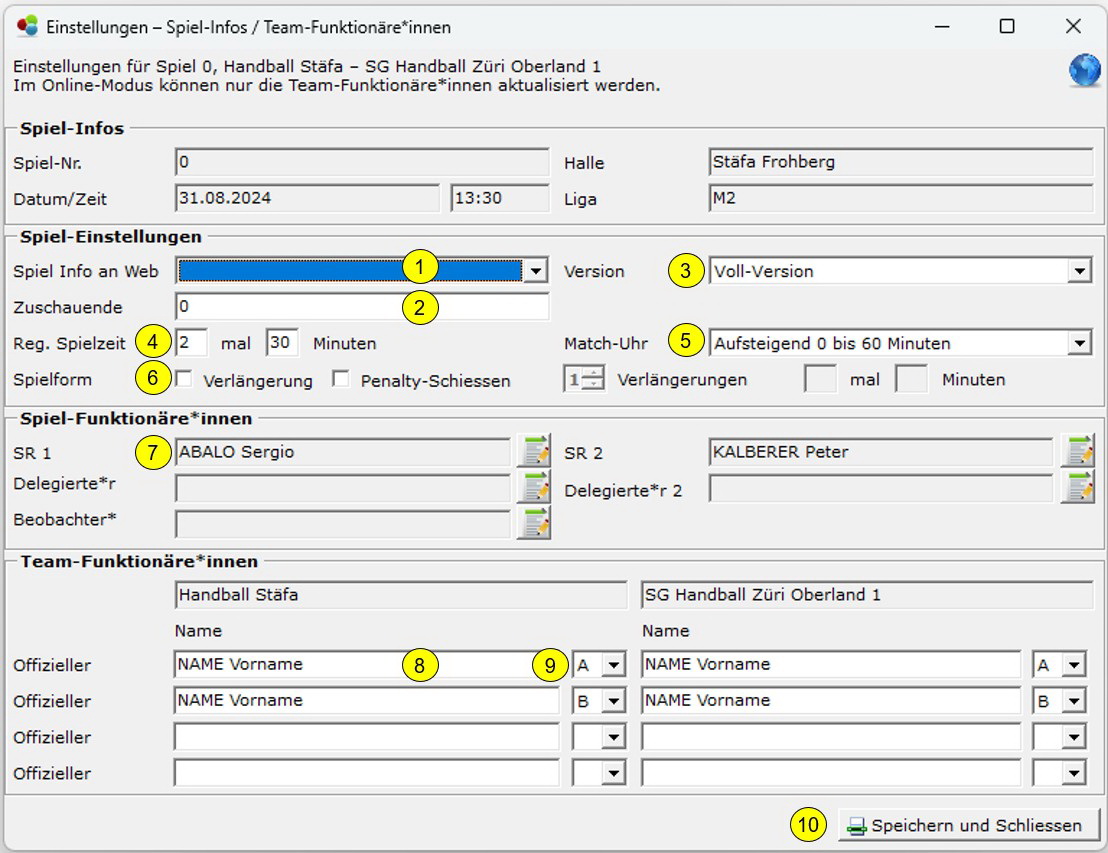Maximize the Einstellungen window
This screenshot has width=1108, height=853.
tap(1007, 27)
